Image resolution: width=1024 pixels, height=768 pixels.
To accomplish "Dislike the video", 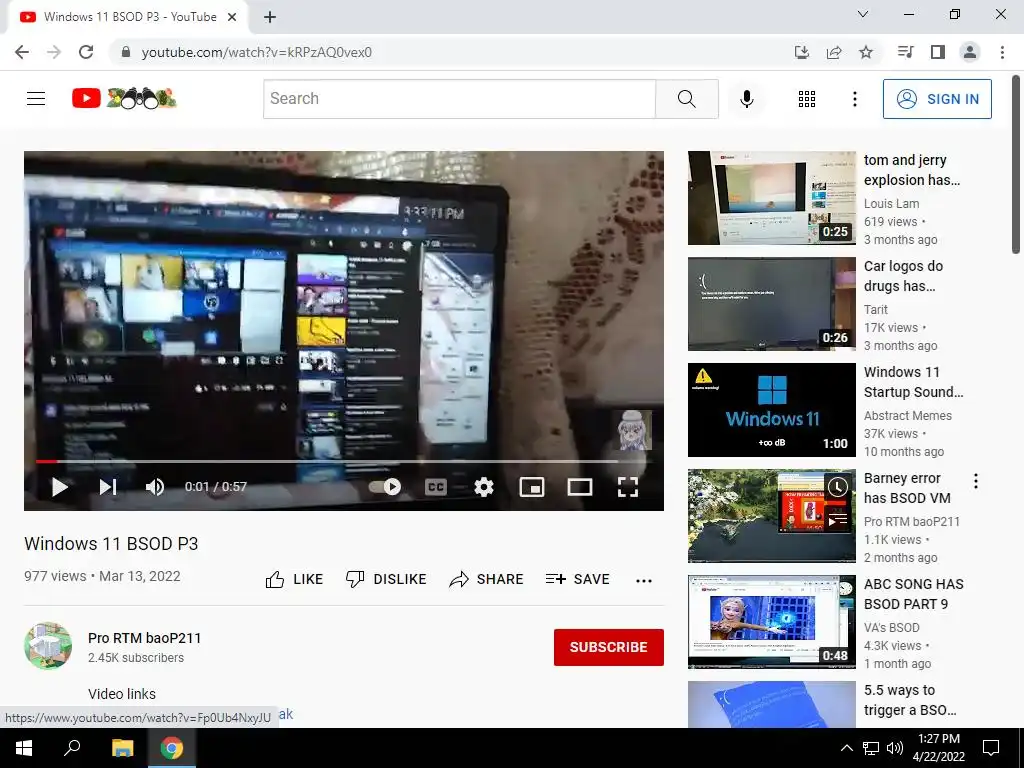I will tap(386, 579).
